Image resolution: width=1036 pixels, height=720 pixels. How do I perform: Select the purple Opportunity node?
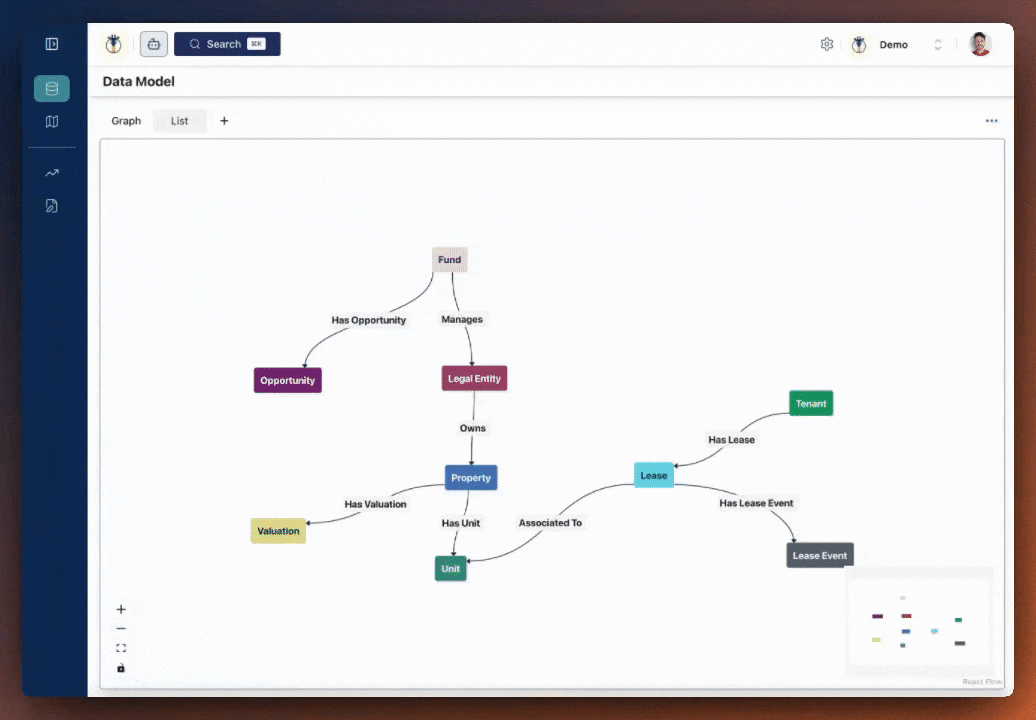pos(287,380)
